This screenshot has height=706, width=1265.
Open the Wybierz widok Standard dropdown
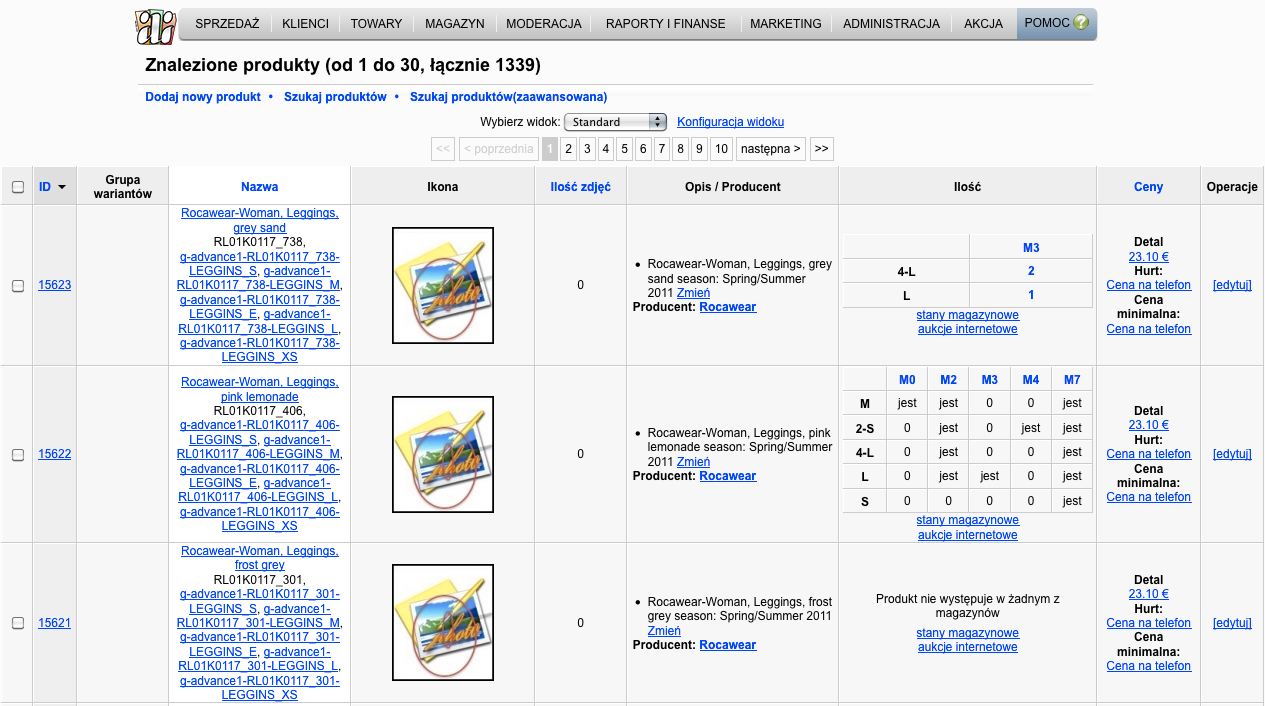coord(615,122)
